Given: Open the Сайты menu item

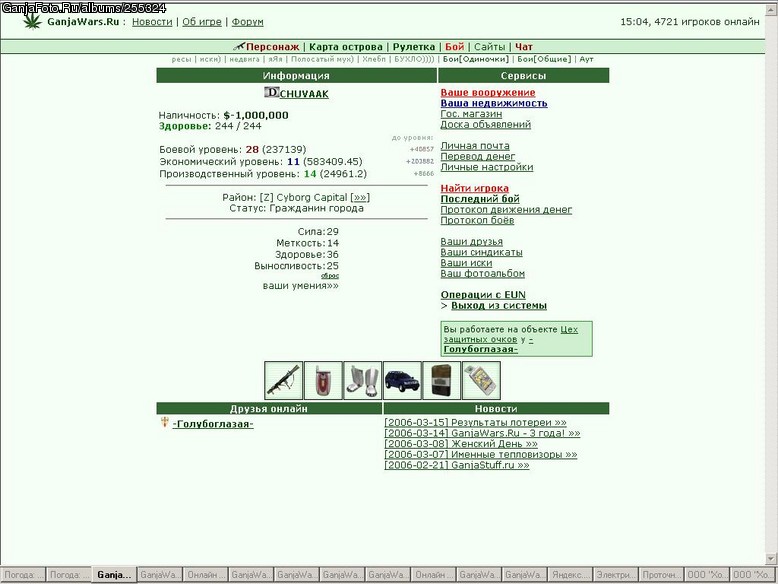Looking at the screenshot, I should (489, 47).
